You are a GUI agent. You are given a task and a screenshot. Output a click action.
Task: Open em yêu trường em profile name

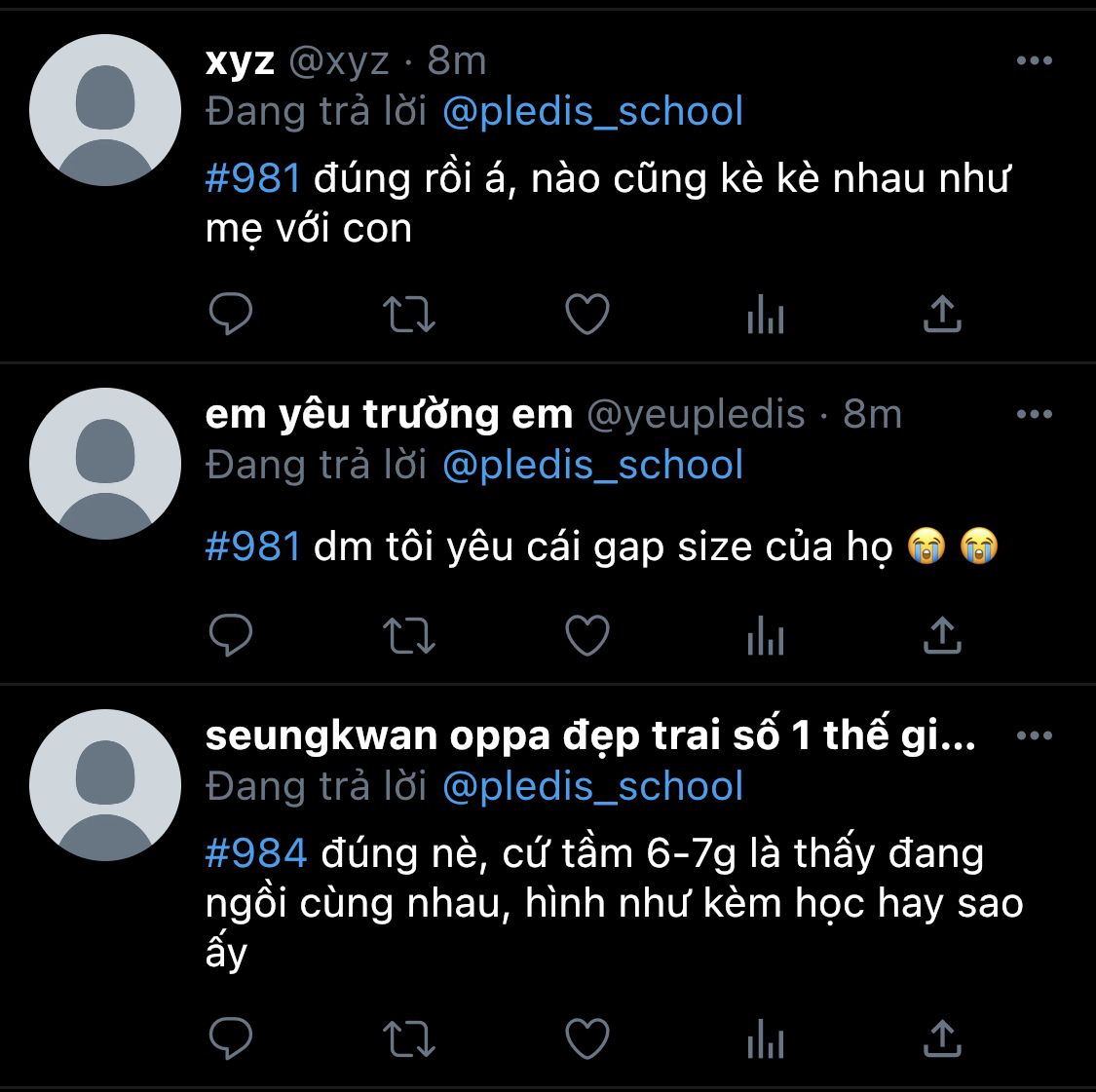[389, 414]
